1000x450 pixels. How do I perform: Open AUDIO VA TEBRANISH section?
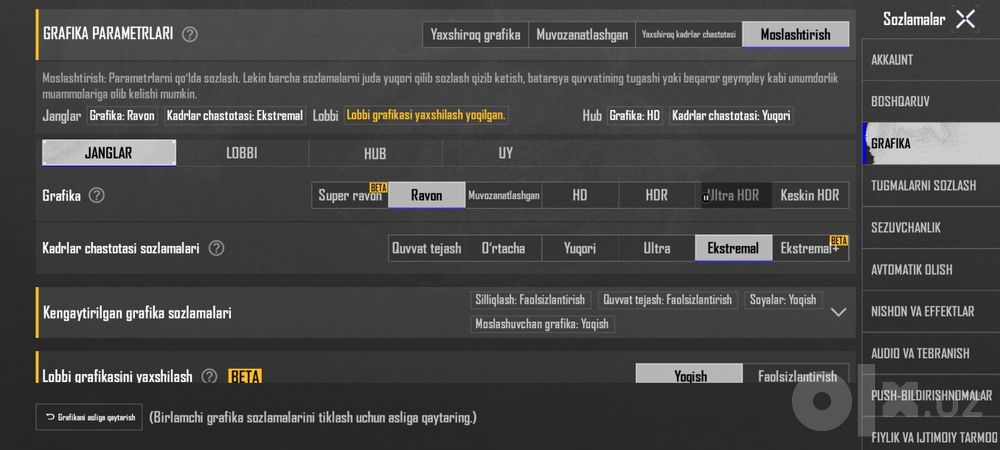930,353
